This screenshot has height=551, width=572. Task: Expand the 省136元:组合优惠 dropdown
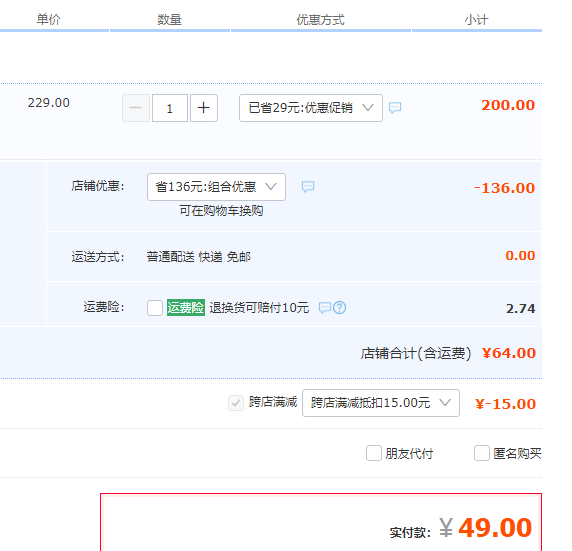216,187
